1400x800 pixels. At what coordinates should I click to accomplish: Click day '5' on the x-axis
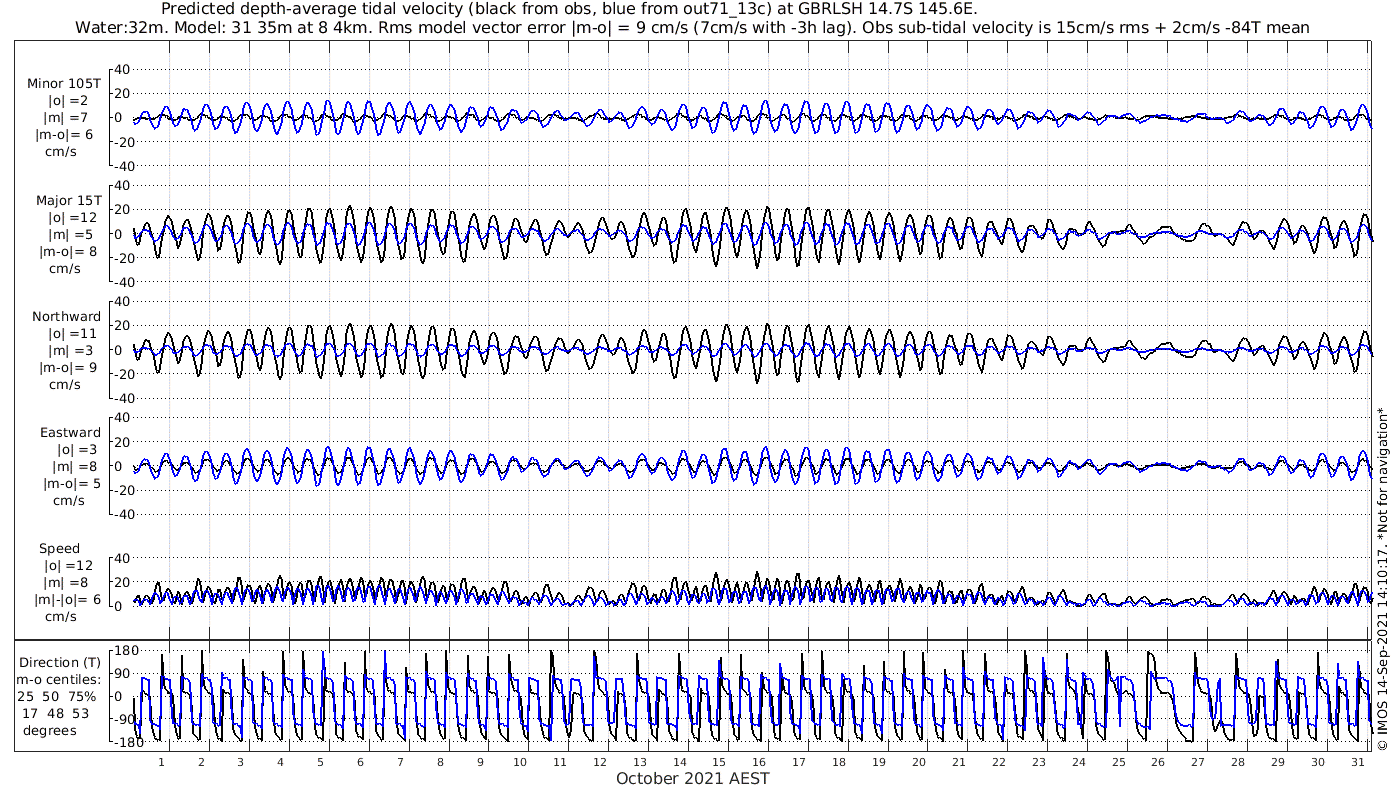click(x=320, y=762)
